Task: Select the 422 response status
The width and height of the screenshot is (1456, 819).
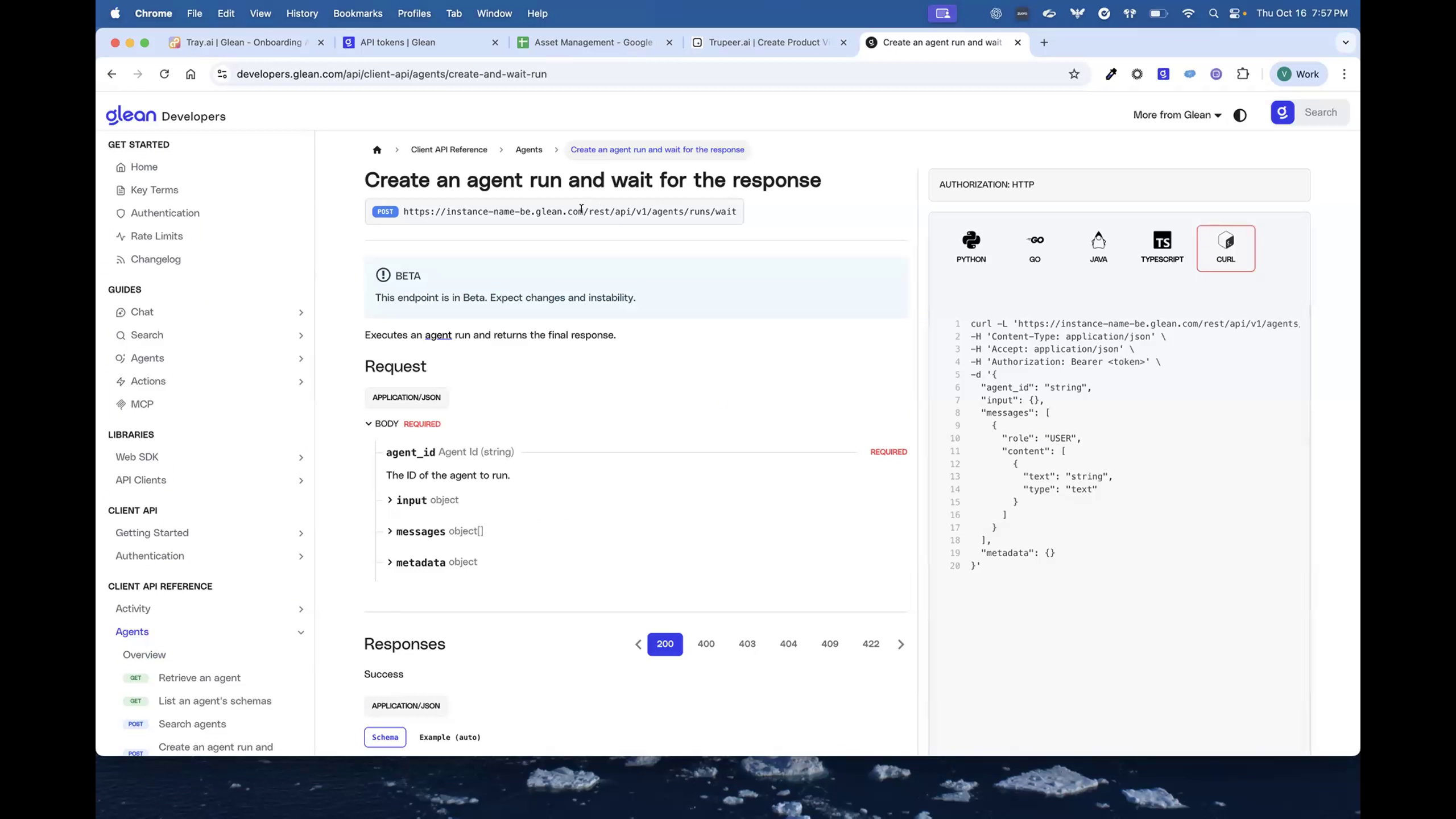Action: pos(870,644)
